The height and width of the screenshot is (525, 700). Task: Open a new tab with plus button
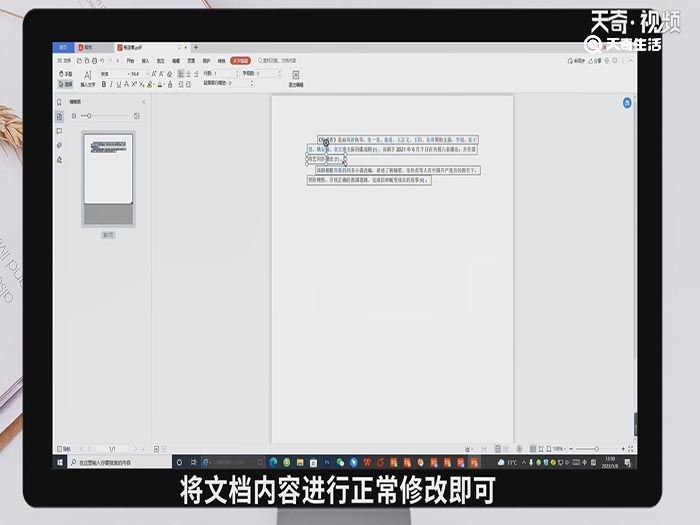(x=196, y=47)
